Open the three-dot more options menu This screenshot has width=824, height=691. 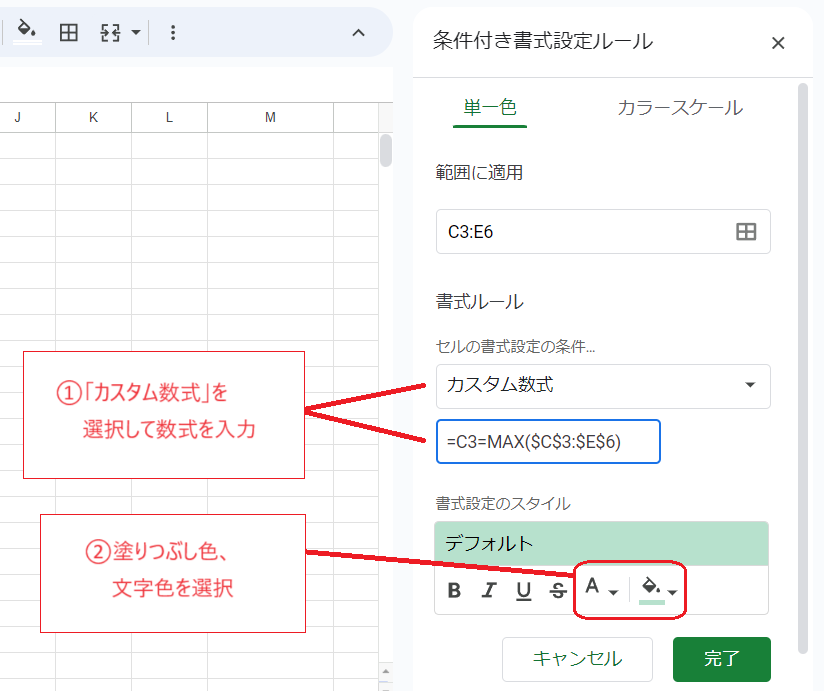[x=173, y=33]
